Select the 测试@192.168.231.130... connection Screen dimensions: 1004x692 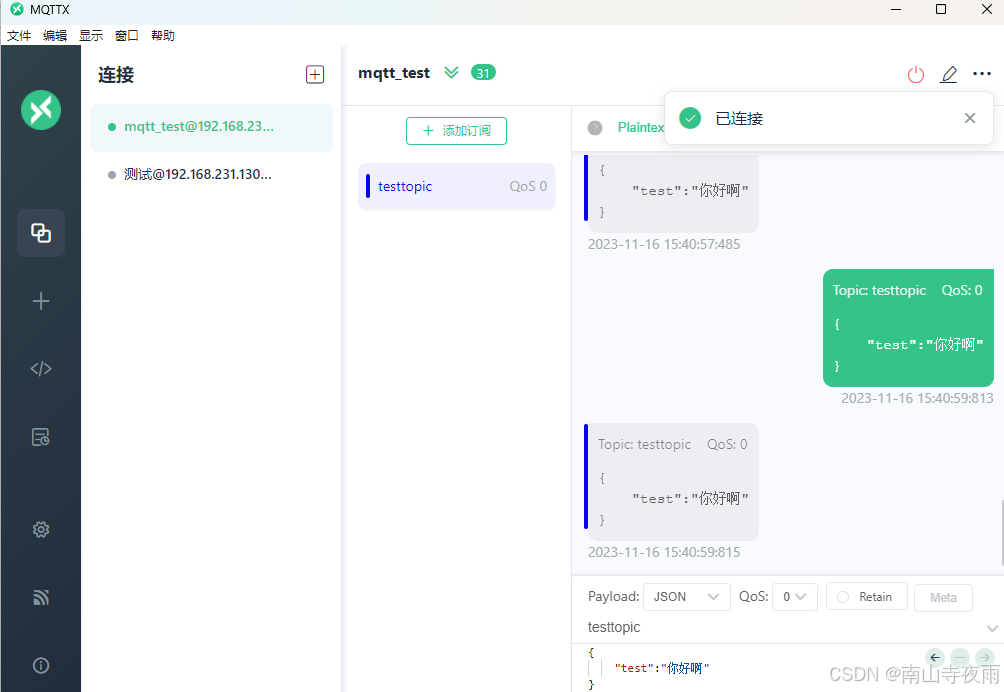click(211, 174)
